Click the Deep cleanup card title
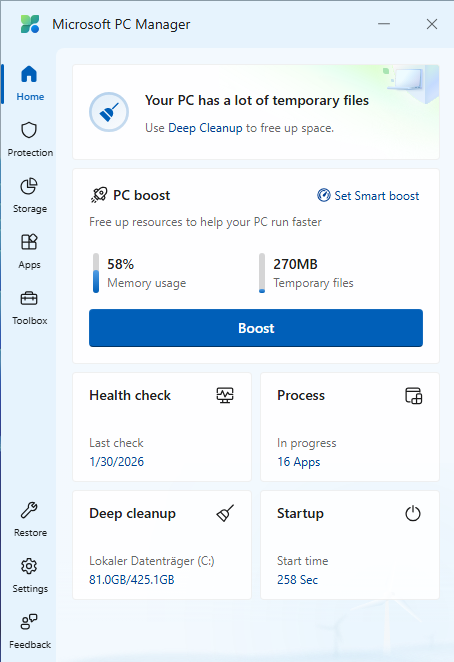Viewport: 454px width, 662px height. pos(133,514)
